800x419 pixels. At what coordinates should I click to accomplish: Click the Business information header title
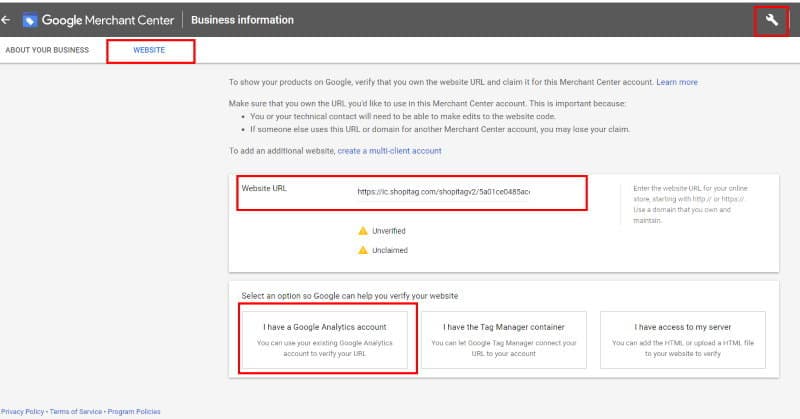(x=242, y=20)
